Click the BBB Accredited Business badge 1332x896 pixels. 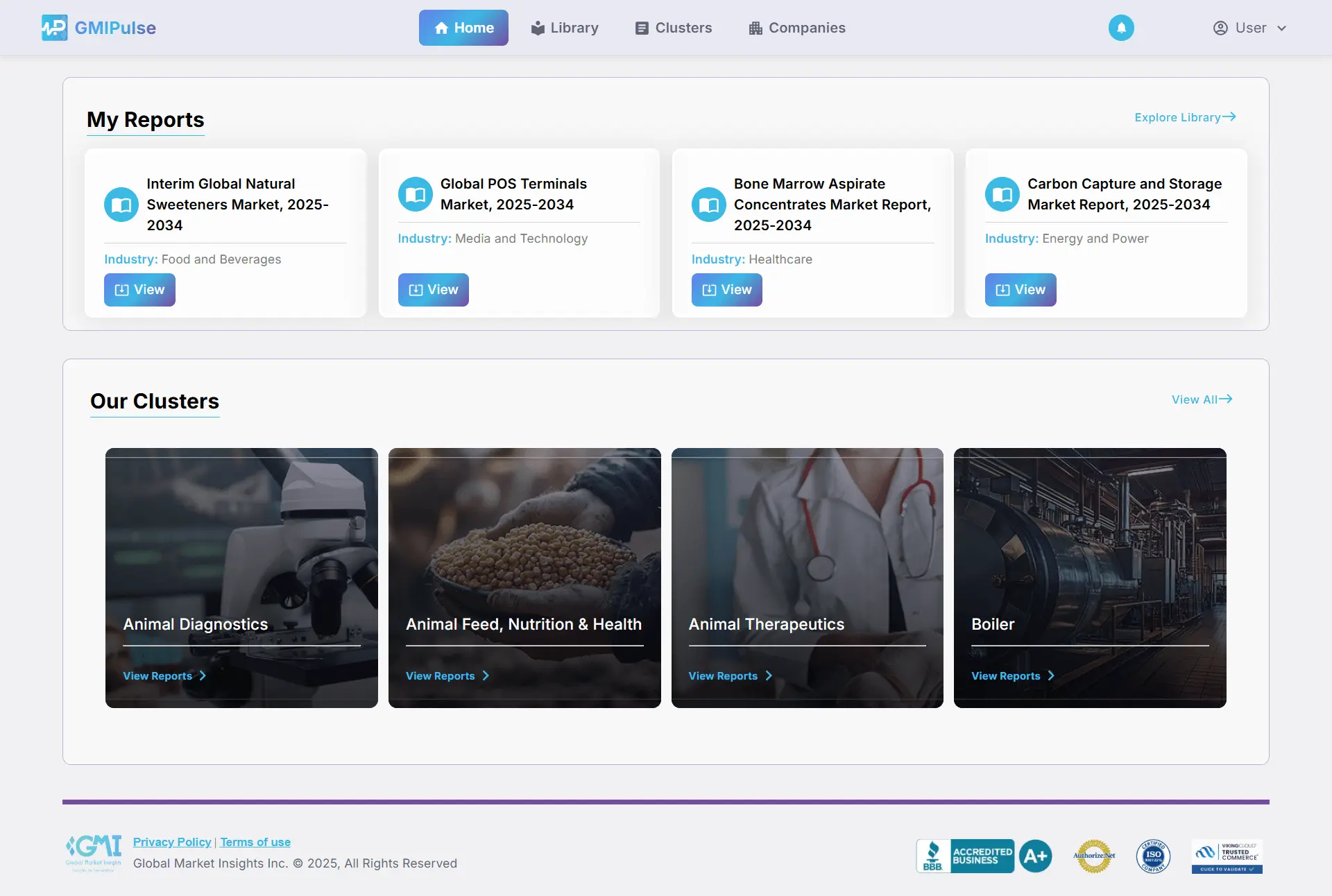tap(983, 856)
